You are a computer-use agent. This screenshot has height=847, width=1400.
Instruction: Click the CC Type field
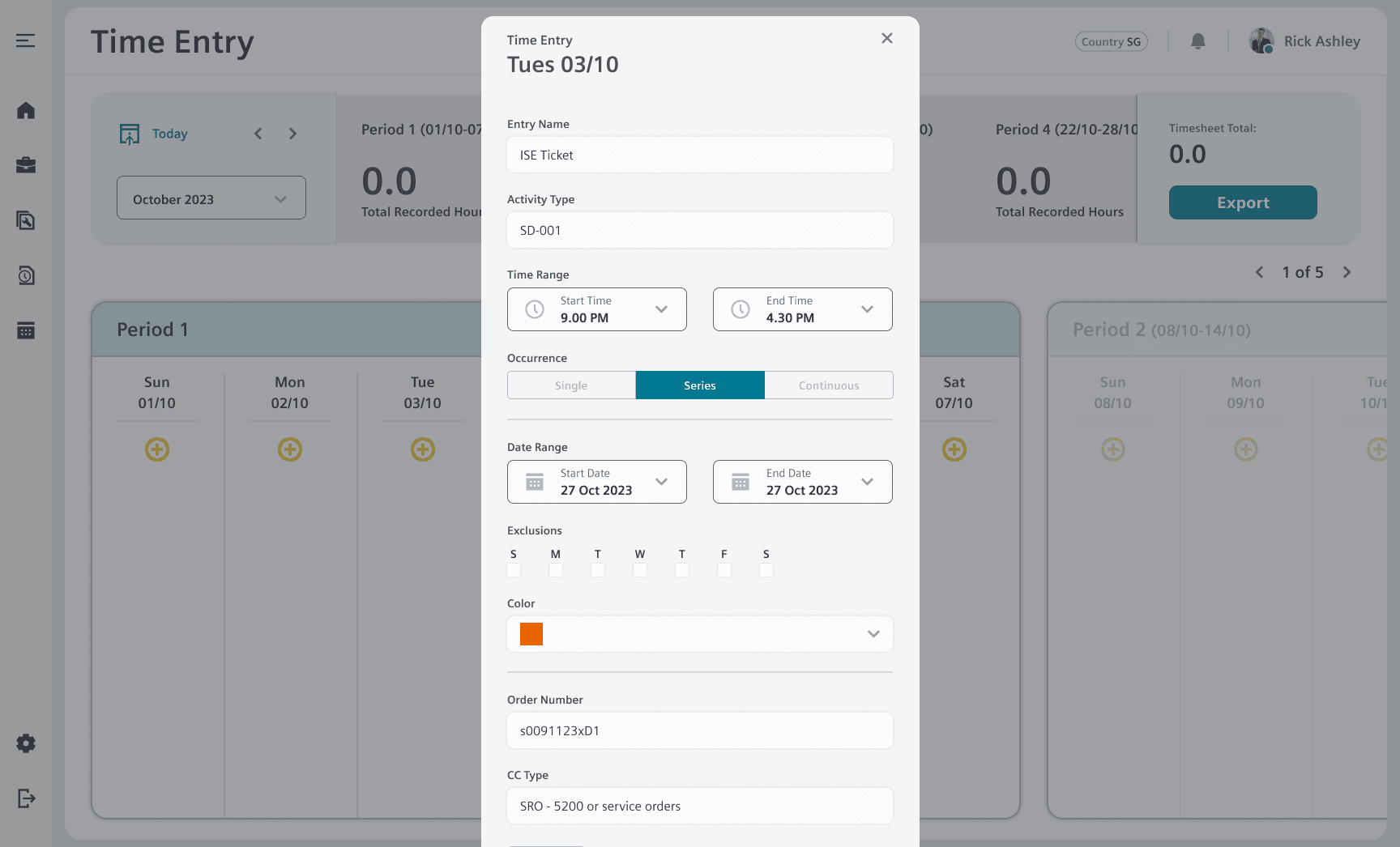pos(700,806)
